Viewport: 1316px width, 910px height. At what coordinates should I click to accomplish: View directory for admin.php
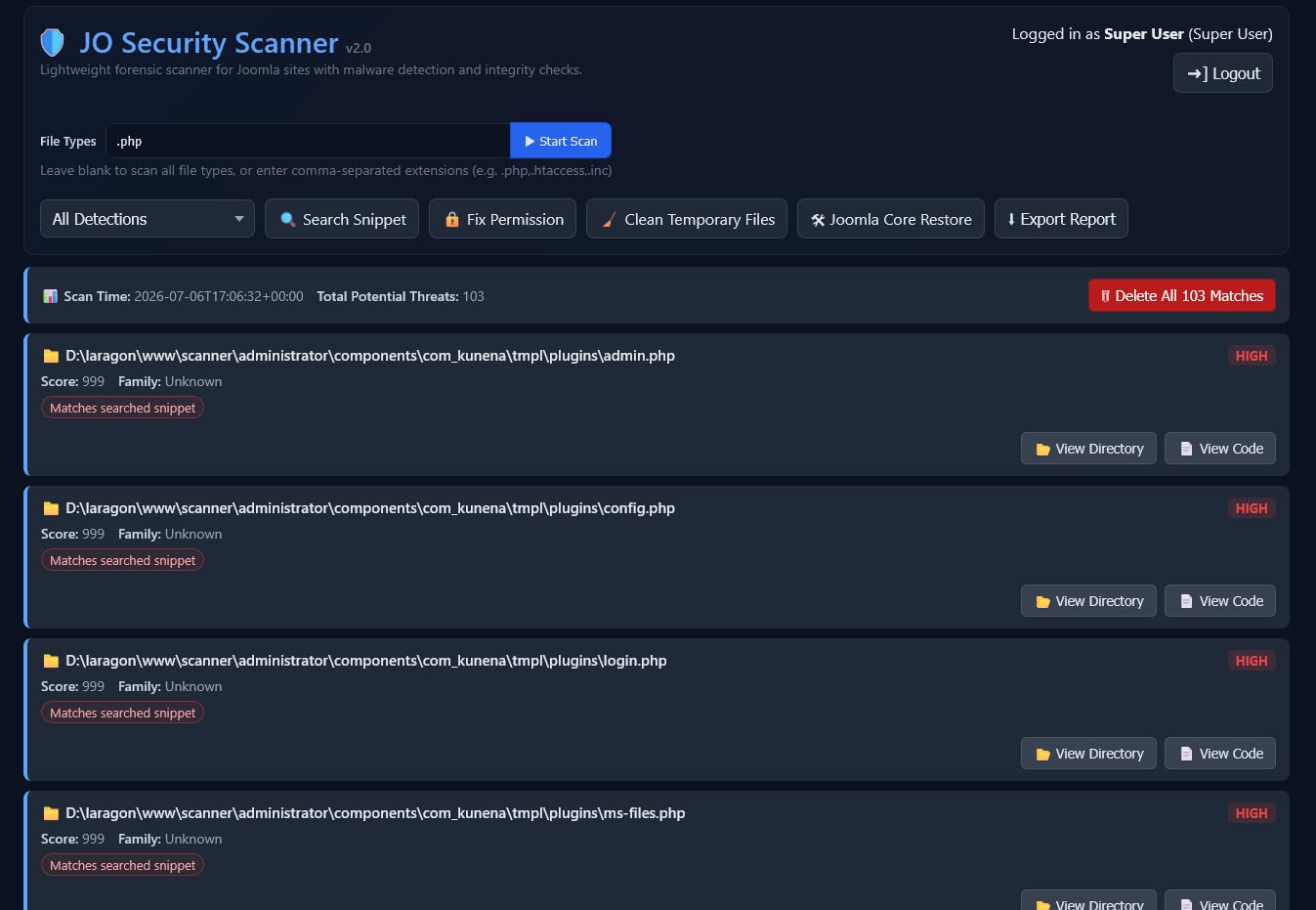point(1088,449)
